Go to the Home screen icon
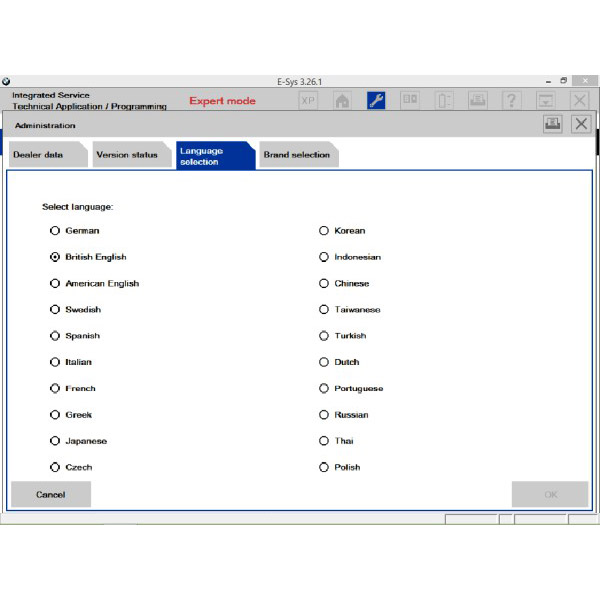600x600 pixels. point(342,100)
